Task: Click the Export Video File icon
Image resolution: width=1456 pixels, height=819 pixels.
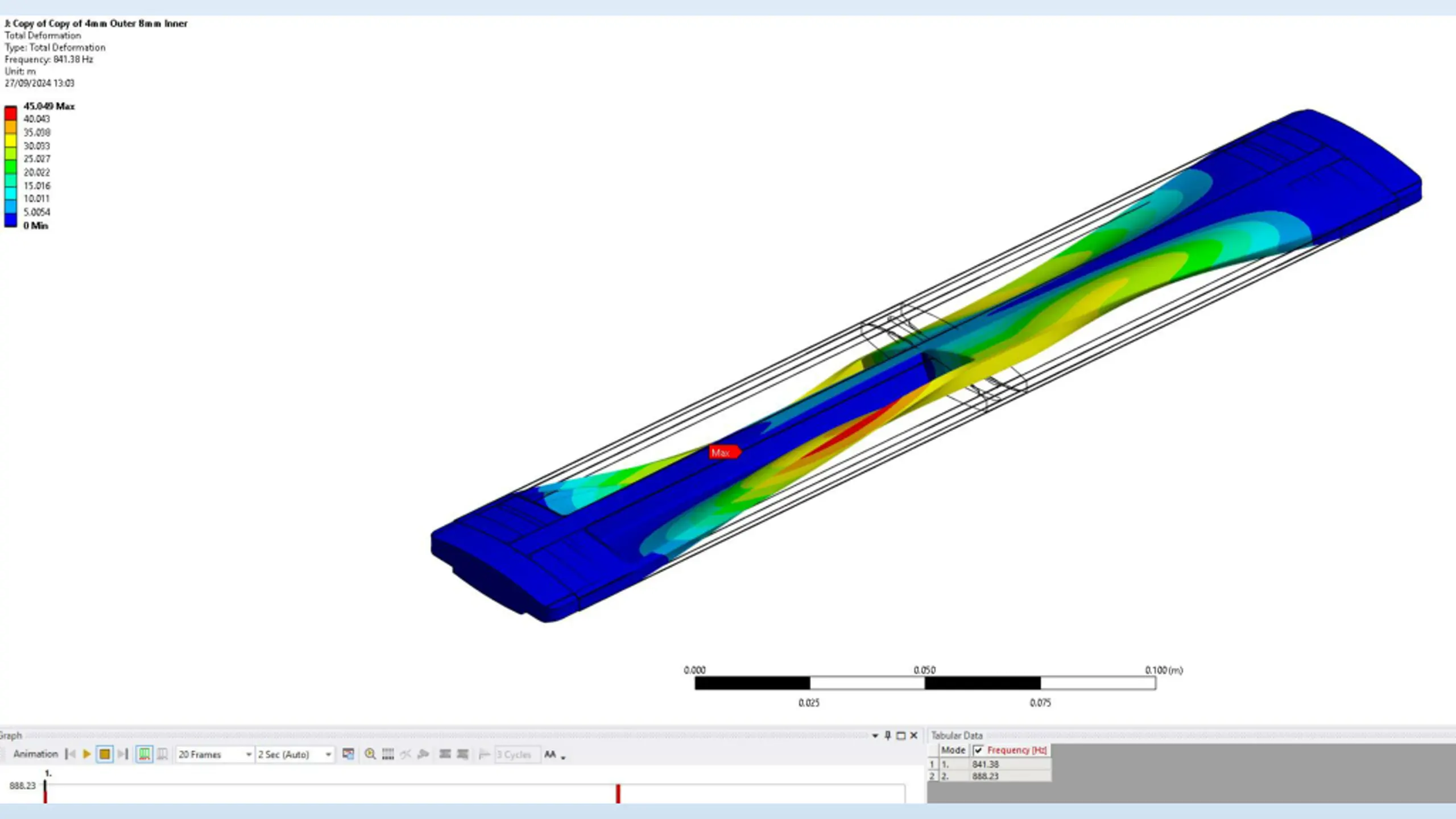Action: tap(348, 754)
